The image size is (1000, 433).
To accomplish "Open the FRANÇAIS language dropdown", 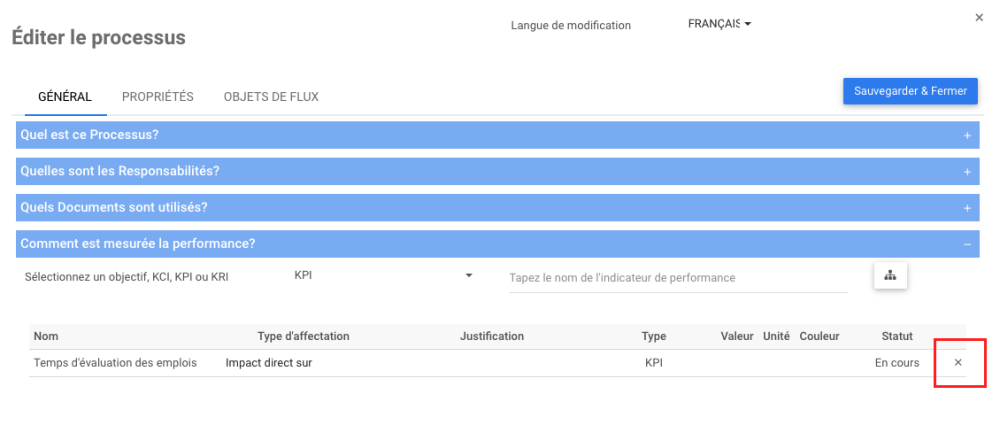I will coord(719,24).
